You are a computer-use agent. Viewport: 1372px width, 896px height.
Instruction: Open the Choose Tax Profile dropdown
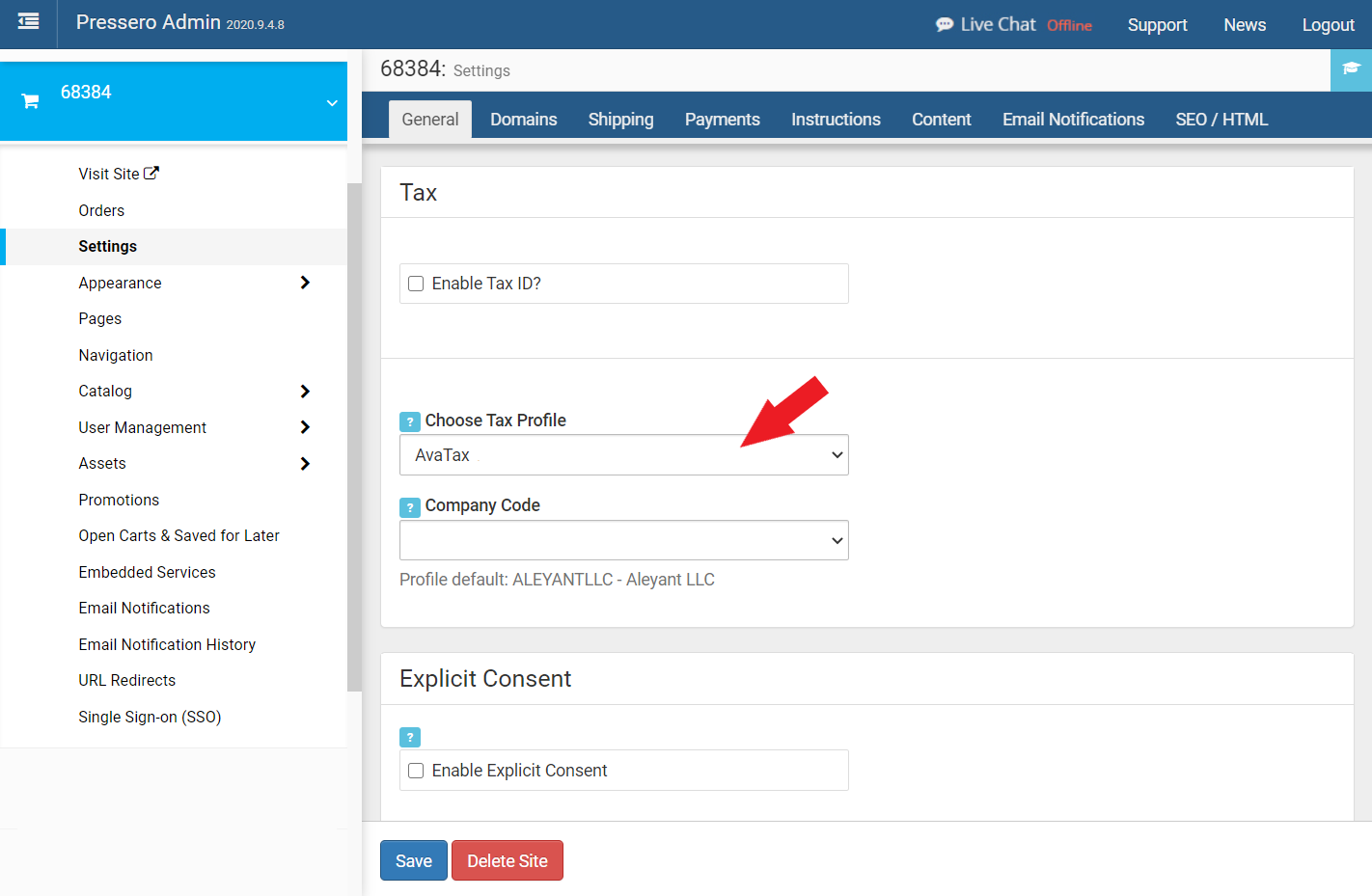624,455
